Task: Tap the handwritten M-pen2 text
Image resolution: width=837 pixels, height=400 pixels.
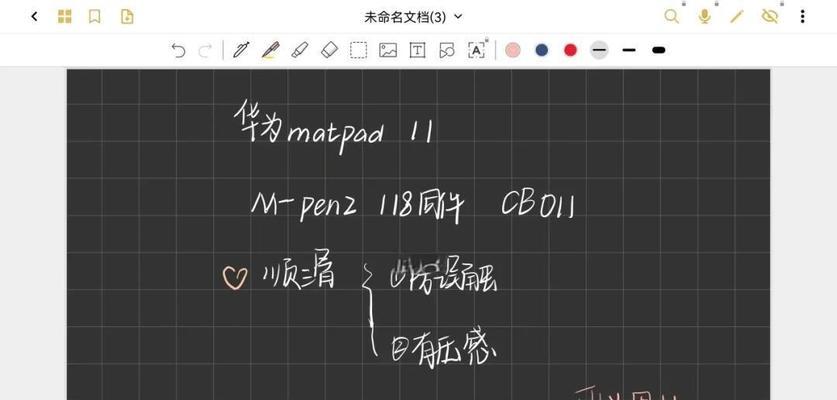Action: (304, 206)
